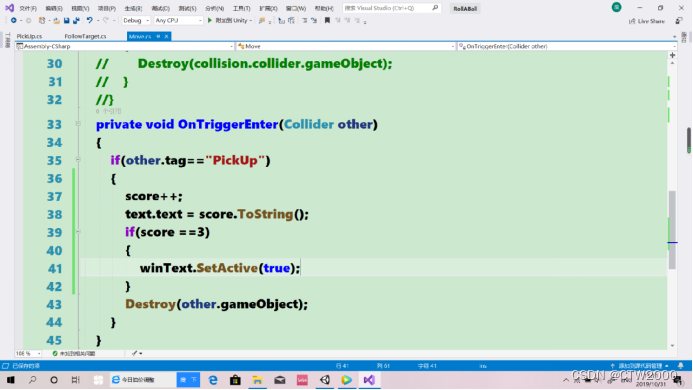Viewport: 693px width, 390px height.
Task: Click the Visual Studio logo icon
Action: tap(9, 8)
